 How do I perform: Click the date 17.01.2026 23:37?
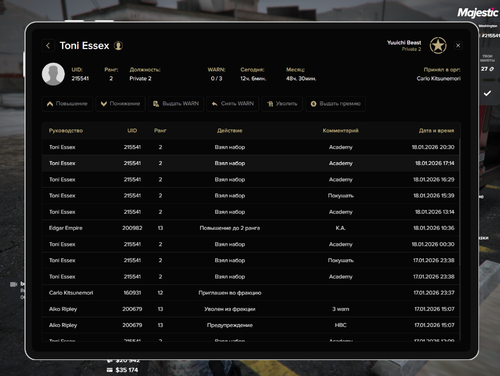pyautogui.click(x=434, y=293)
